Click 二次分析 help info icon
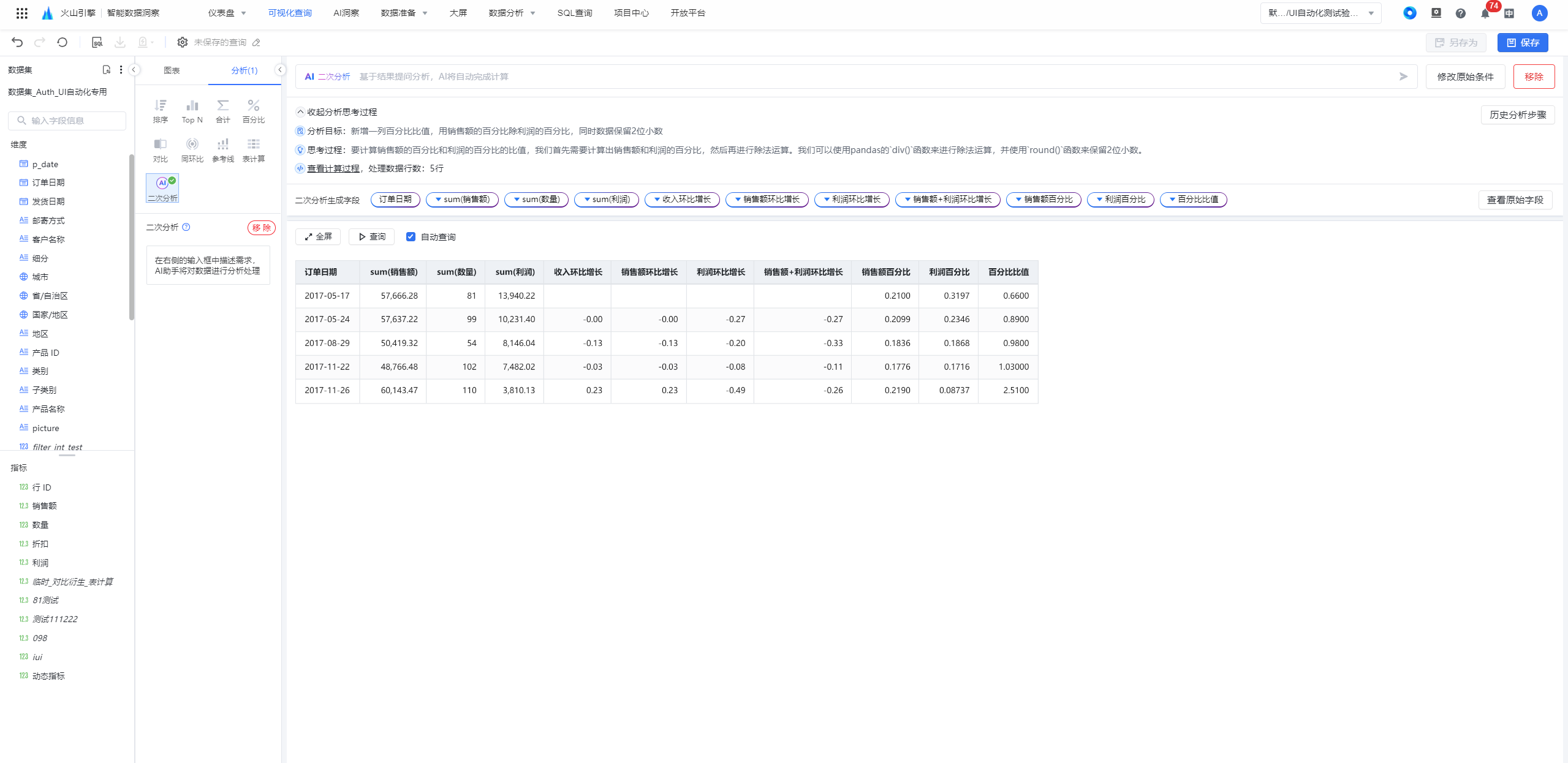Screen dimensions: 1568x763 click(x=186, y=227)
